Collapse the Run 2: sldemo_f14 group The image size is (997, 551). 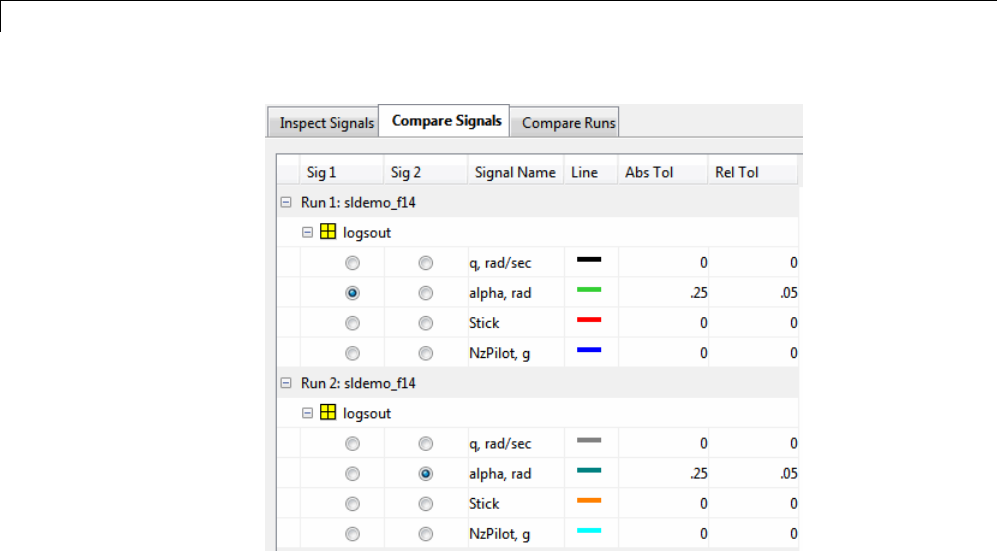pyautogui.click(x=286, y=383)
